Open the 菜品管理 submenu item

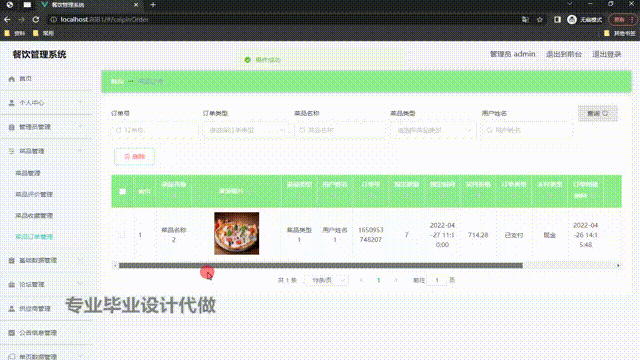(x=28, y=173)
